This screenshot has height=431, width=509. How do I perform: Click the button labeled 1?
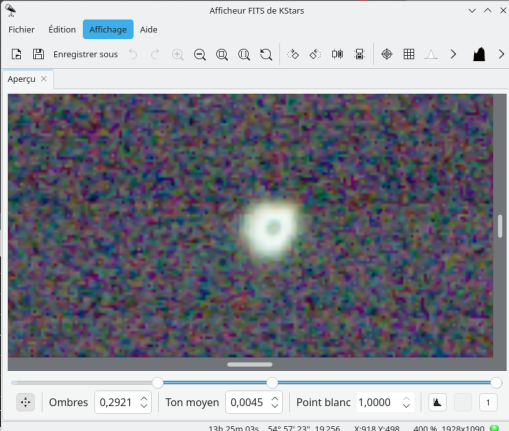488,402
